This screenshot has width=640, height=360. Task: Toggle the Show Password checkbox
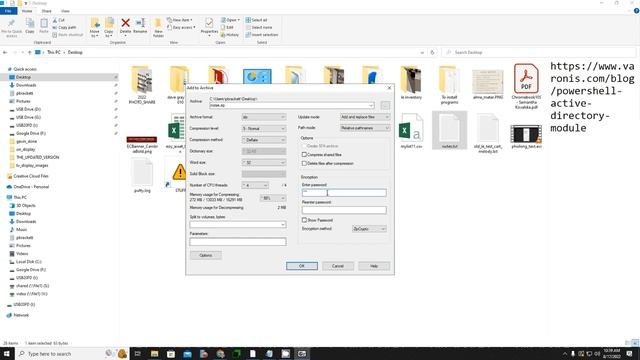pyautogui.click(x=304, y=220)
